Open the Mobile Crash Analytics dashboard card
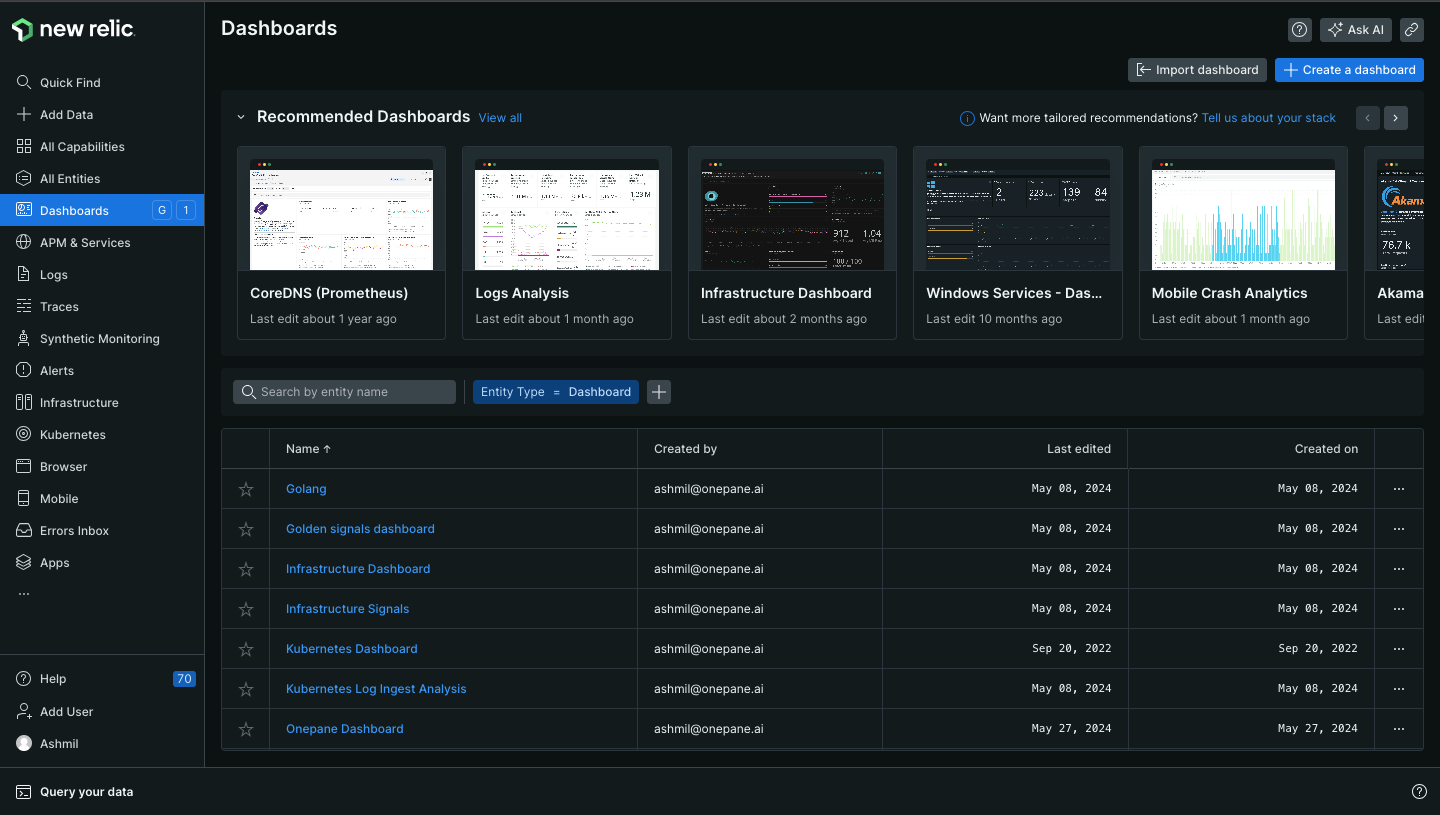The height and width of the screenshot is (815, 1440). click(1243, 243)
